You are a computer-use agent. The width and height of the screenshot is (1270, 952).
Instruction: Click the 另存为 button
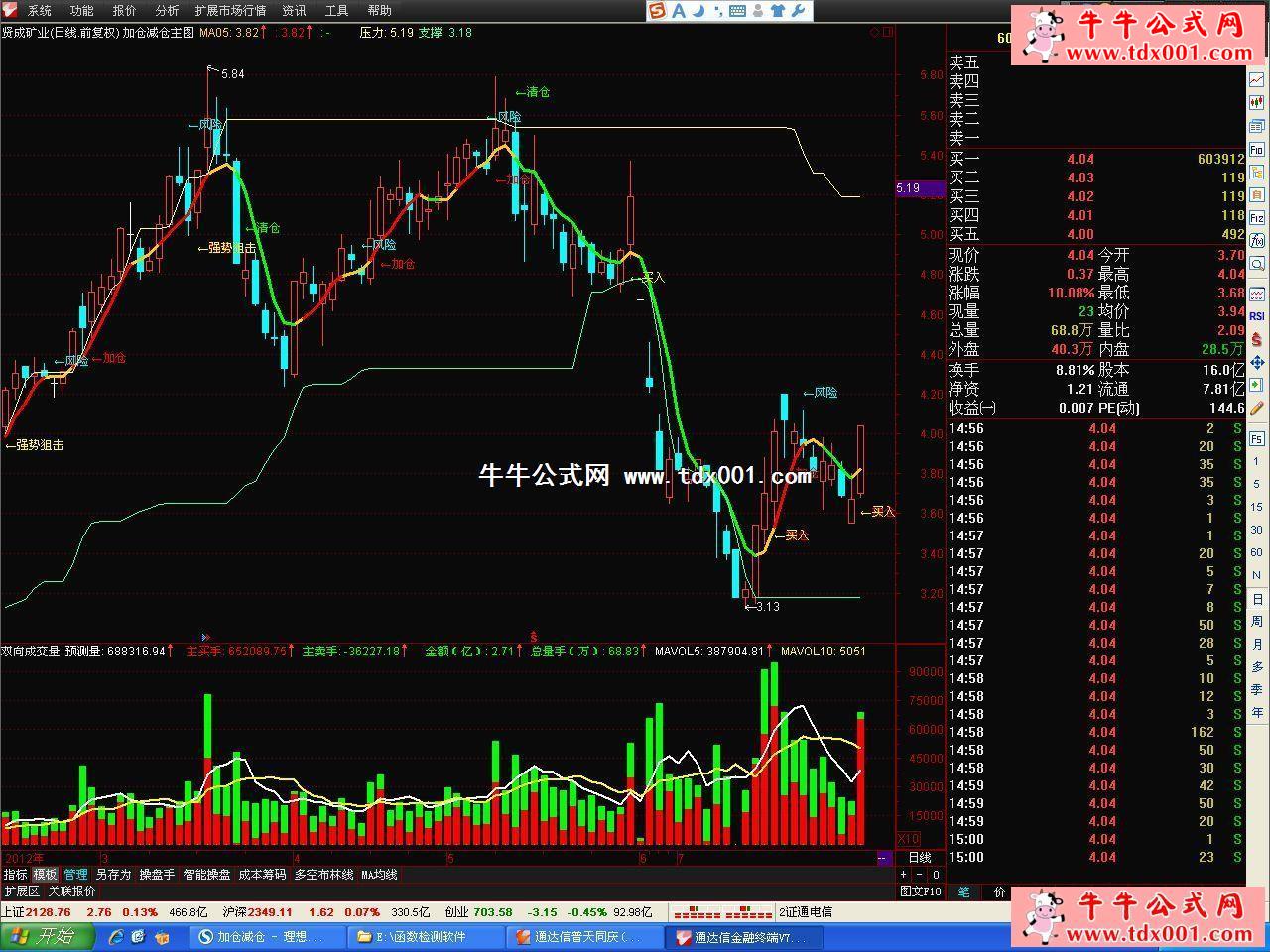[113, 875]
